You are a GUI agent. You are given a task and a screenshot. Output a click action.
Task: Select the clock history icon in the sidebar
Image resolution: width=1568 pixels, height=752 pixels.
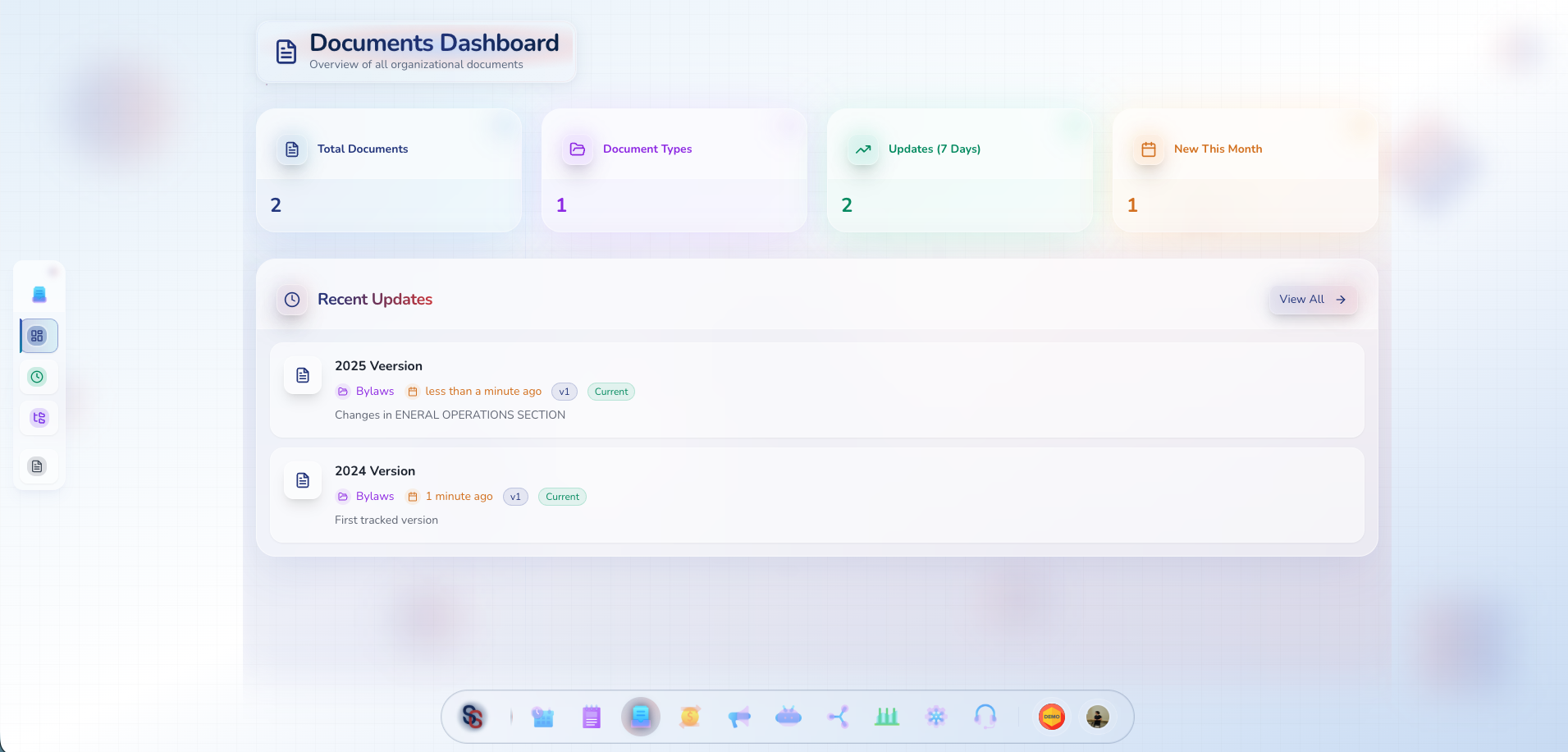tap(38, 377)
